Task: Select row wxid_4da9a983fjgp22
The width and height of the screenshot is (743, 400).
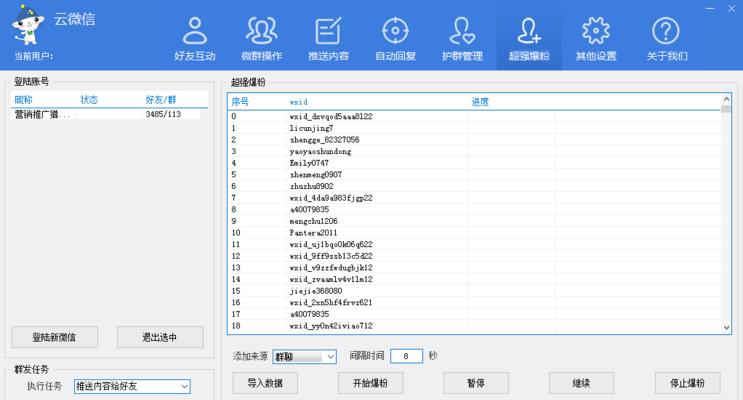Action: [x=475, y=198]
